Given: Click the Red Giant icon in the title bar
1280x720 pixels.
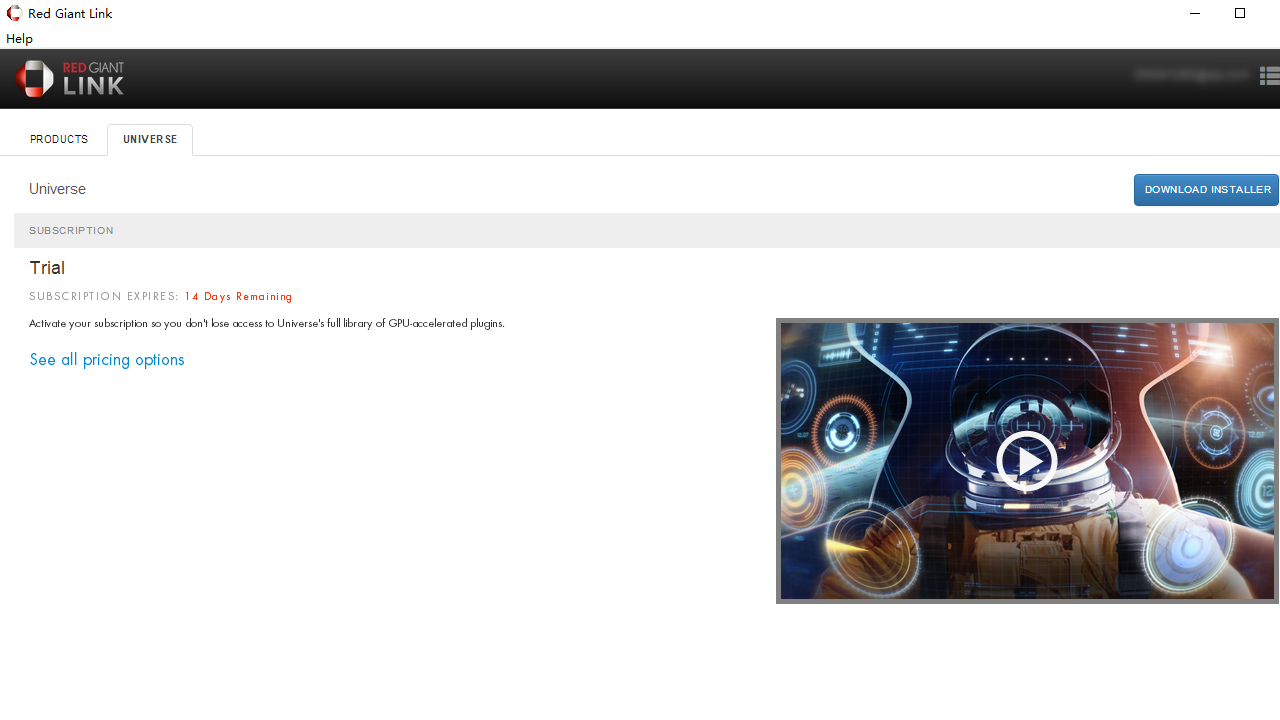Looking at the screenshot, I should click(13, 13).
